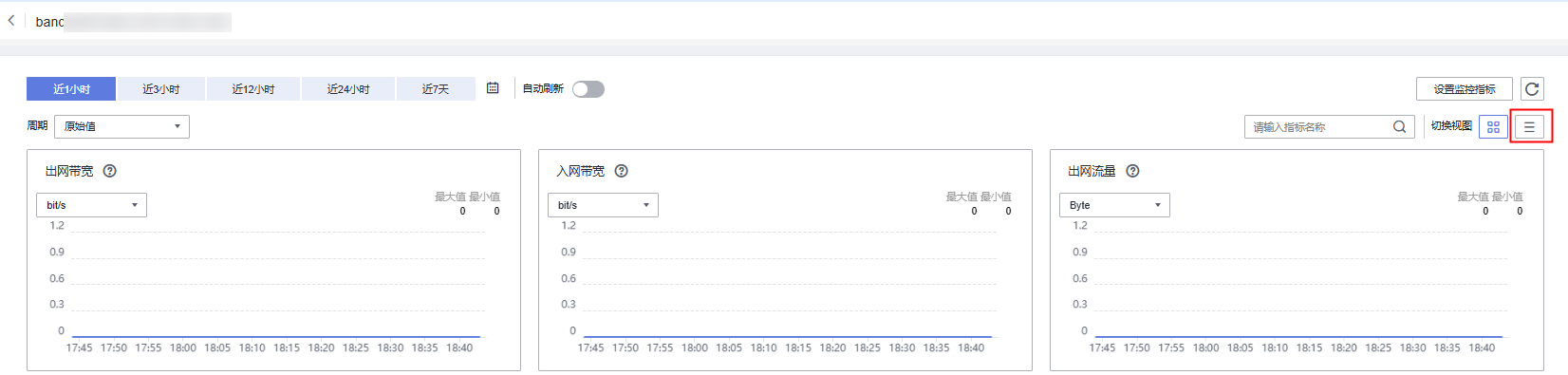Image resolution: width=1568 pixels, height=375 pixels.
Task: Open bit/s unit dropdown in 出网带宽
Action: [91, 205]
